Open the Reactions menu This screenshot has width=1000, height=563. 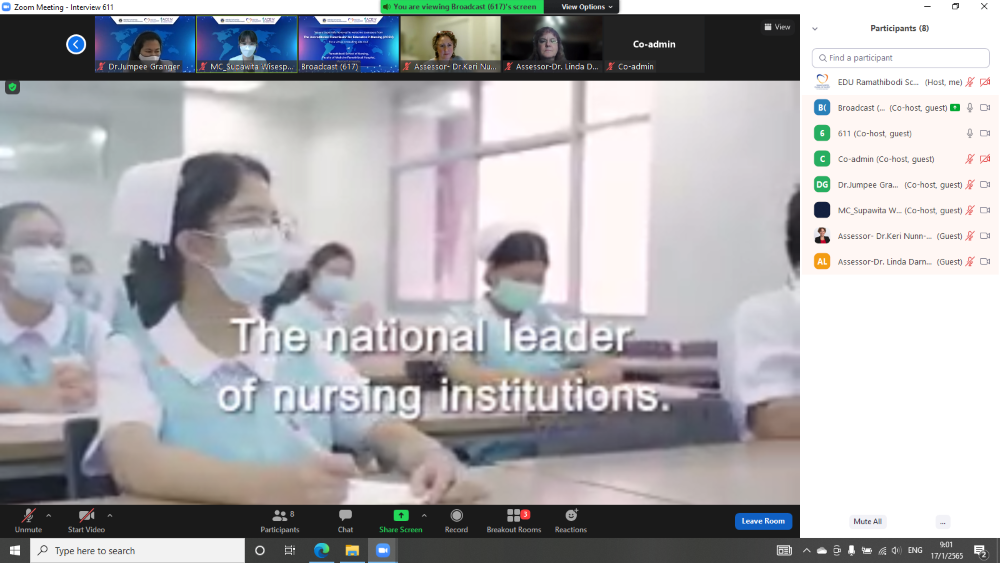570,520
